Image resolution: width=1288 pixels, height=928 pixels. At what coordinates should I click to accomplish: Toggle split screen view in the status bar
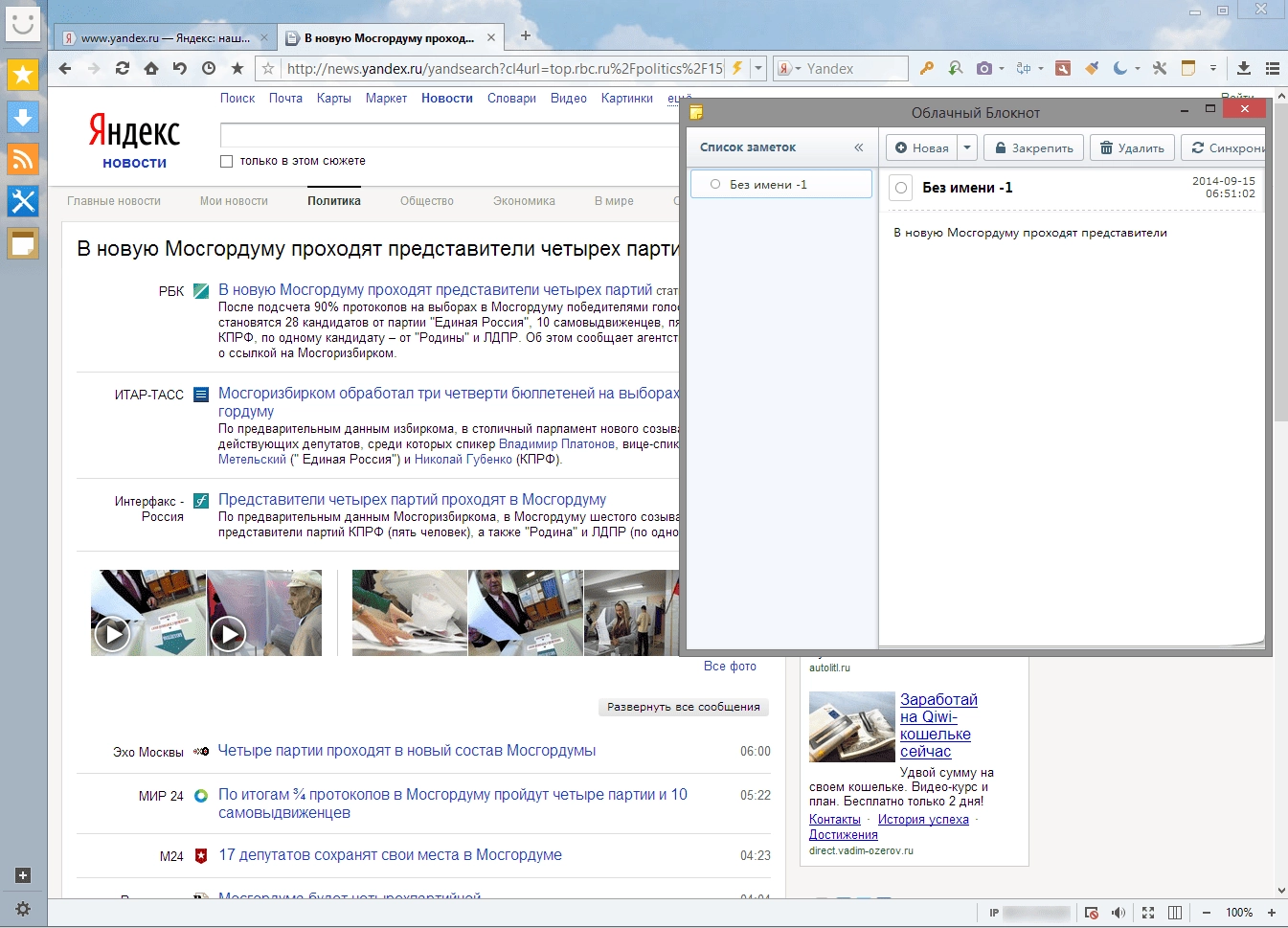[x=1175, y=913]
